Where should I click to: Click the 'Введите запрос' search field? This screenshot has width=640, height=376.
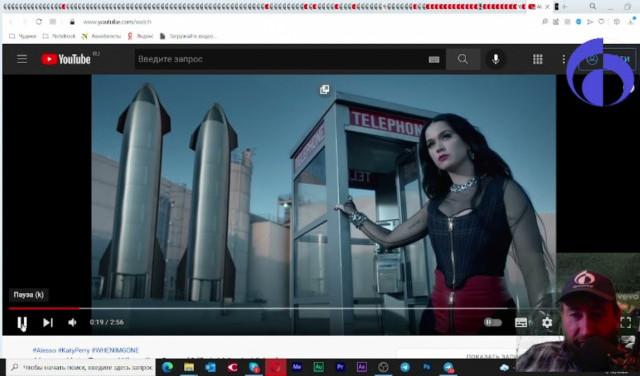(282, 59)
